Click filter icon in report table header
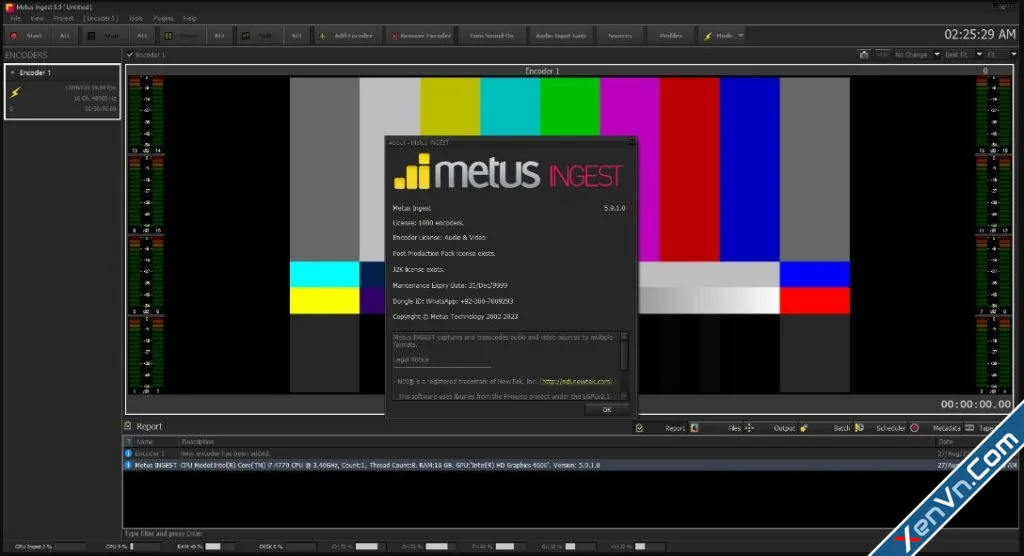This screenshot has height=556, width=1024. pyautogui.click(x=128, y=442)
